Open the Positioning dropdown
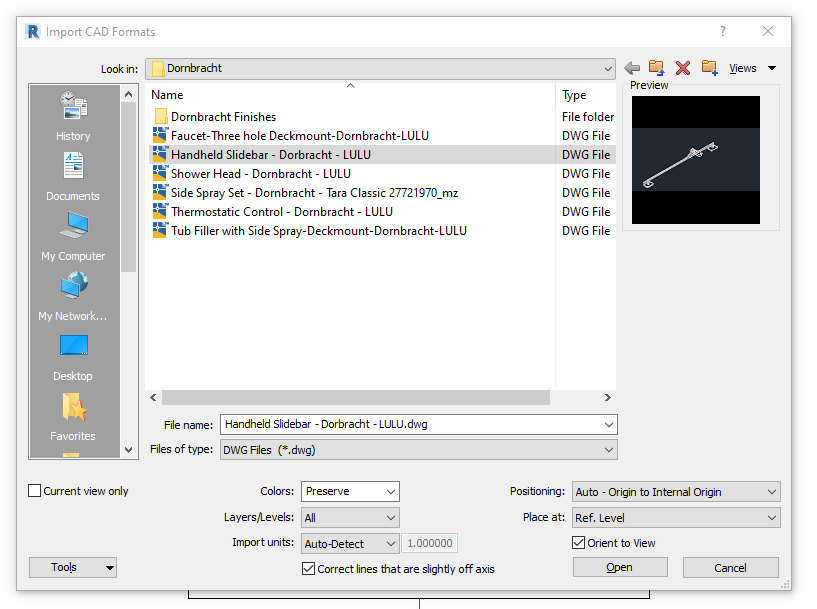Screen dimensions: 817x609 pyautogui.click(x=676, y=492)
